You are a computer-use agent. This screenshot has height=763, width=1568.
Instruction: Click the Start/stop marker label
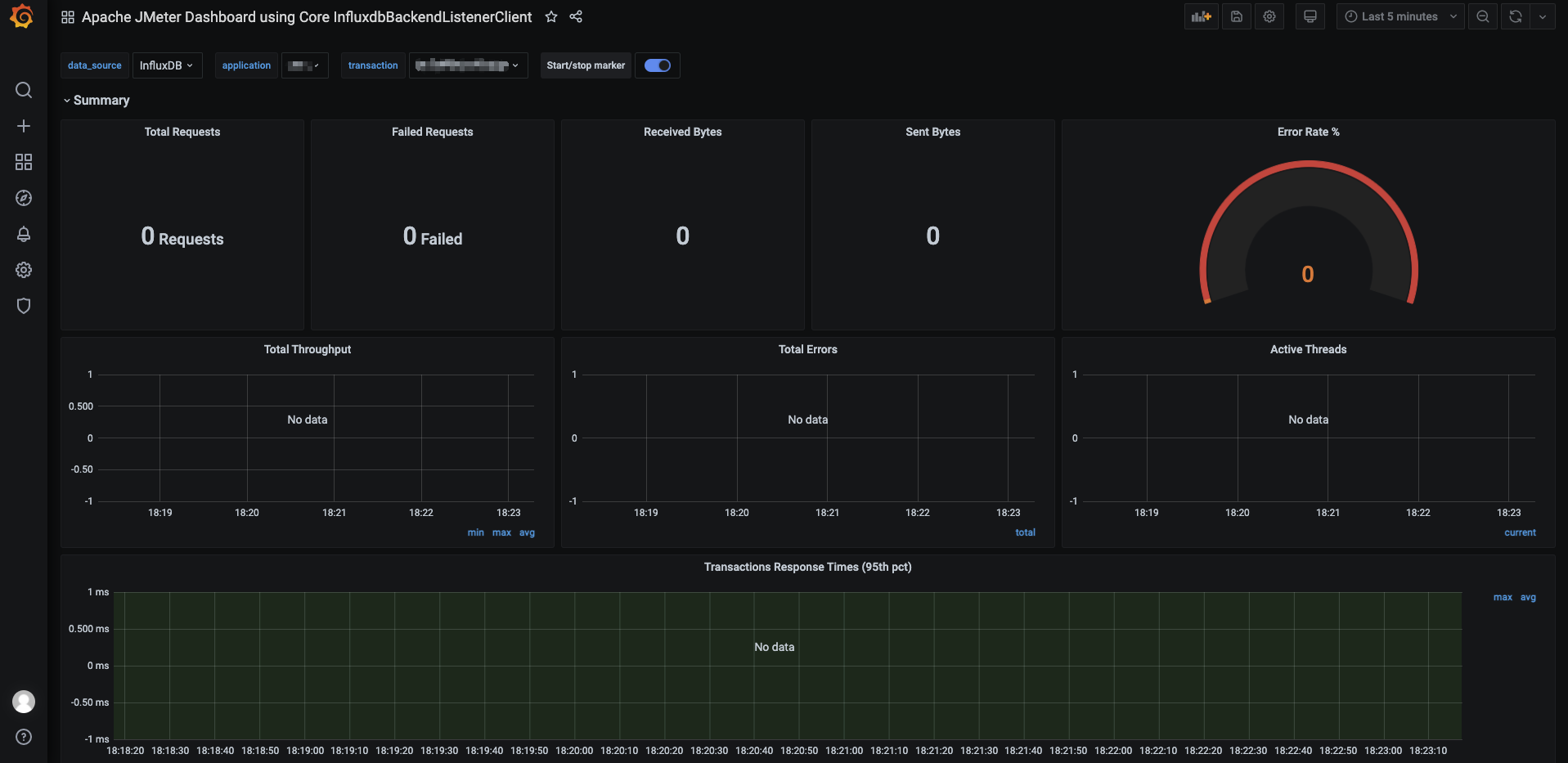tap(586, 65)
